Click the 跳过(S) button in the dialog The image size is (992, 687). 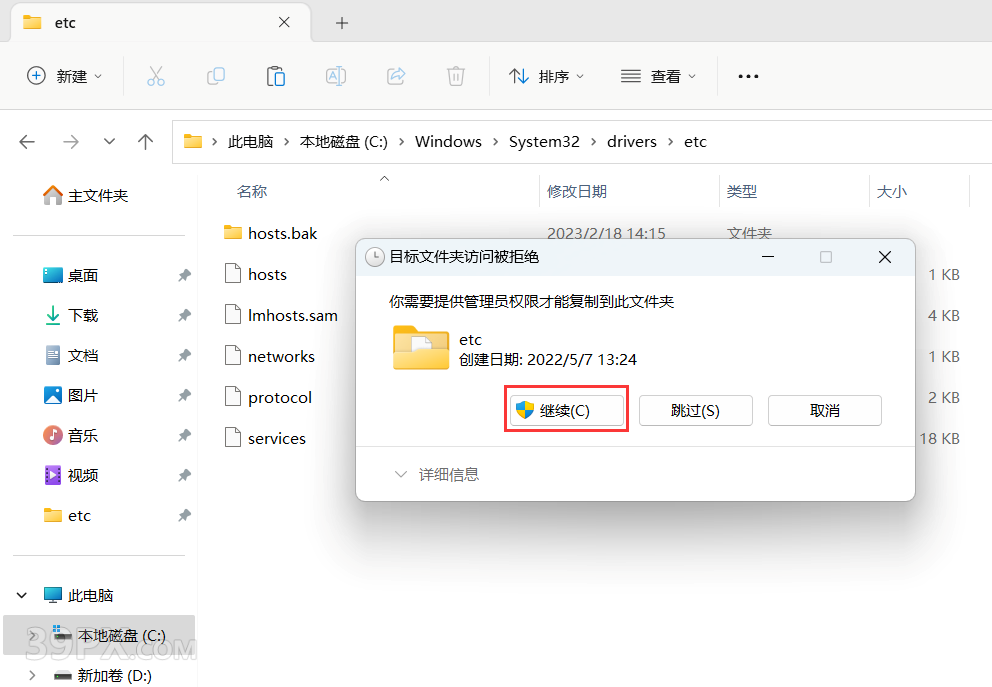point(695,410)
